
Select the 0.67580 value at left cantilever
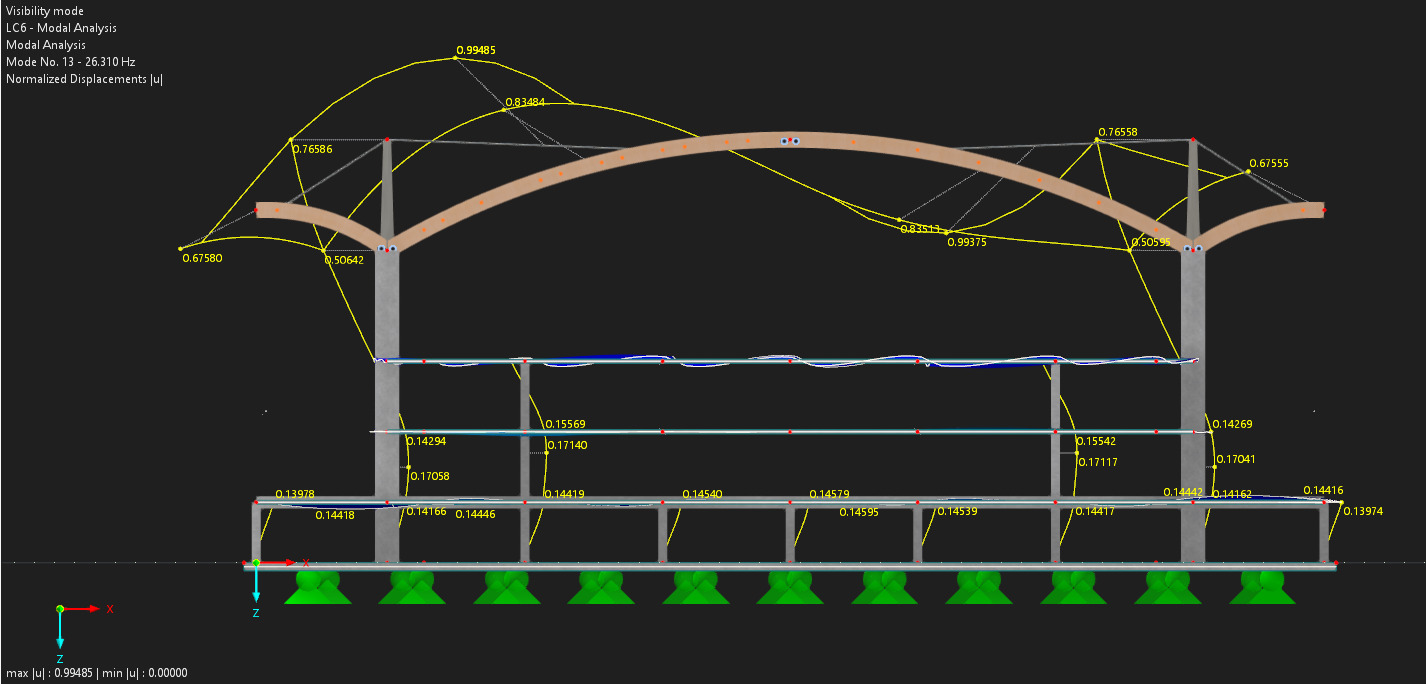point(202,258)
